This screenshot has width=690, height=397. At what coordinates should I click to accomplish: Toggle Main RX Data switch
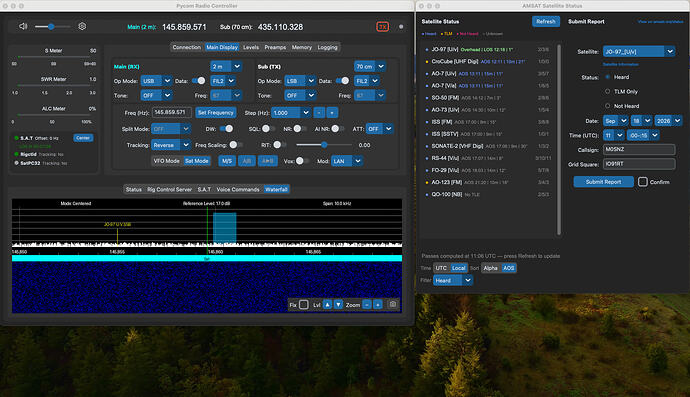pos(198,81)
